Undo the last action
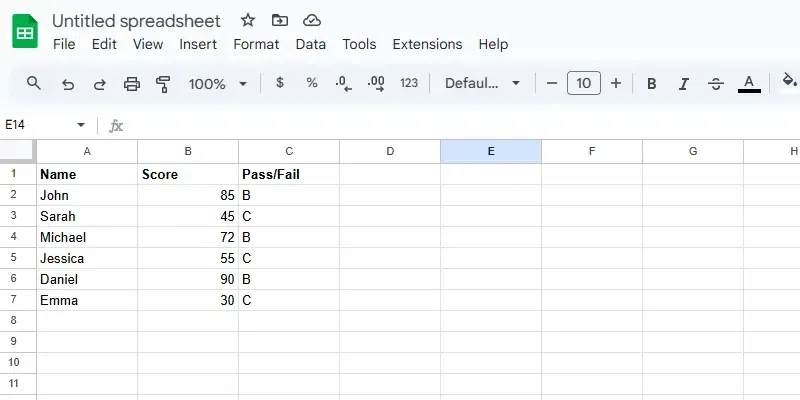The image size is (800, 400). tap(68, 84)
